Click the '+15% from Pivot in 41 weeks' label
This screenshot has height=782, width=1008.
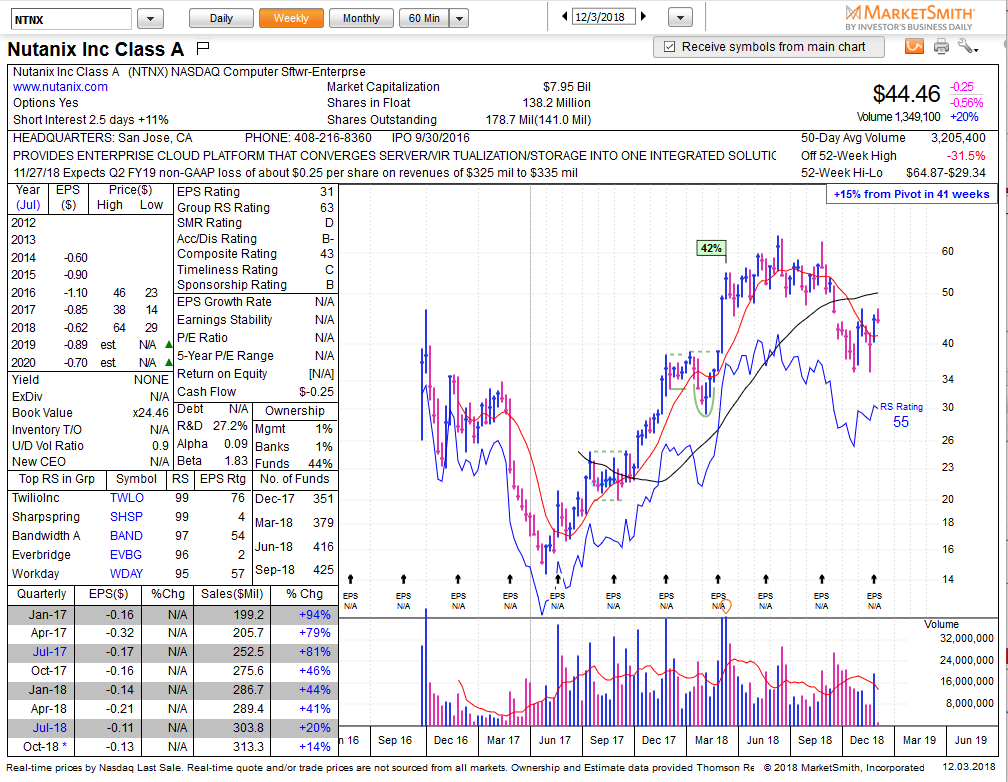pos(912,194)
